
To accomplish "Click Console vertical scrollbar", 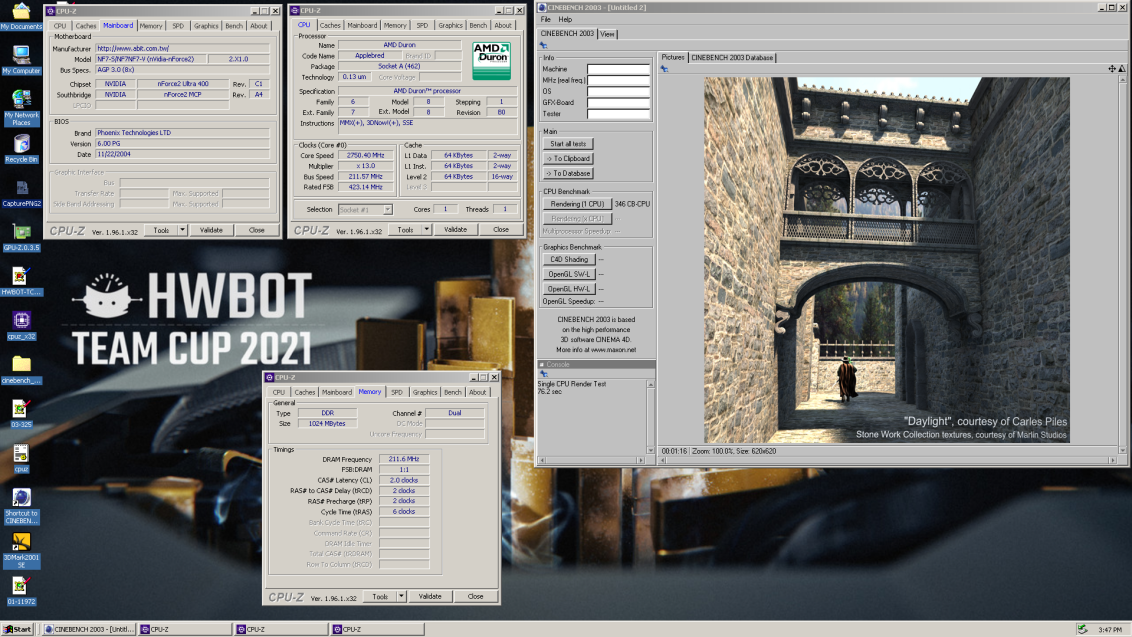I will click(x=650, y=417).
